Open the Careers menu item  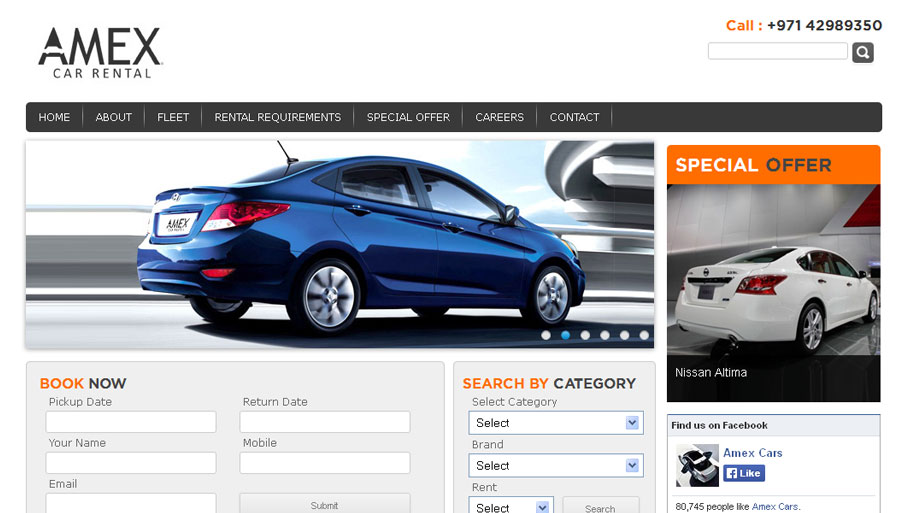pyautogui.click(x=499, y=117)
